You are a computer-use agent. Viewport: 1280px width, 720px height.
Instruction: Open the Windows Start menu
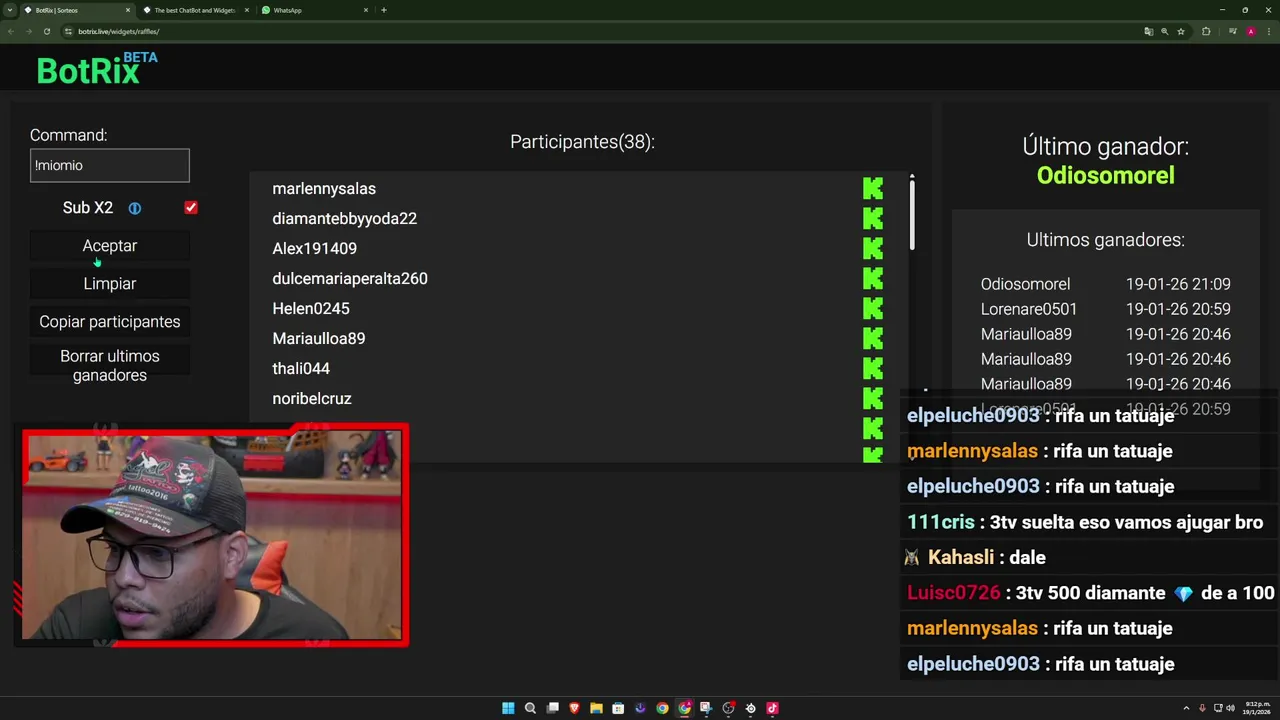click(x=508, y=708)
